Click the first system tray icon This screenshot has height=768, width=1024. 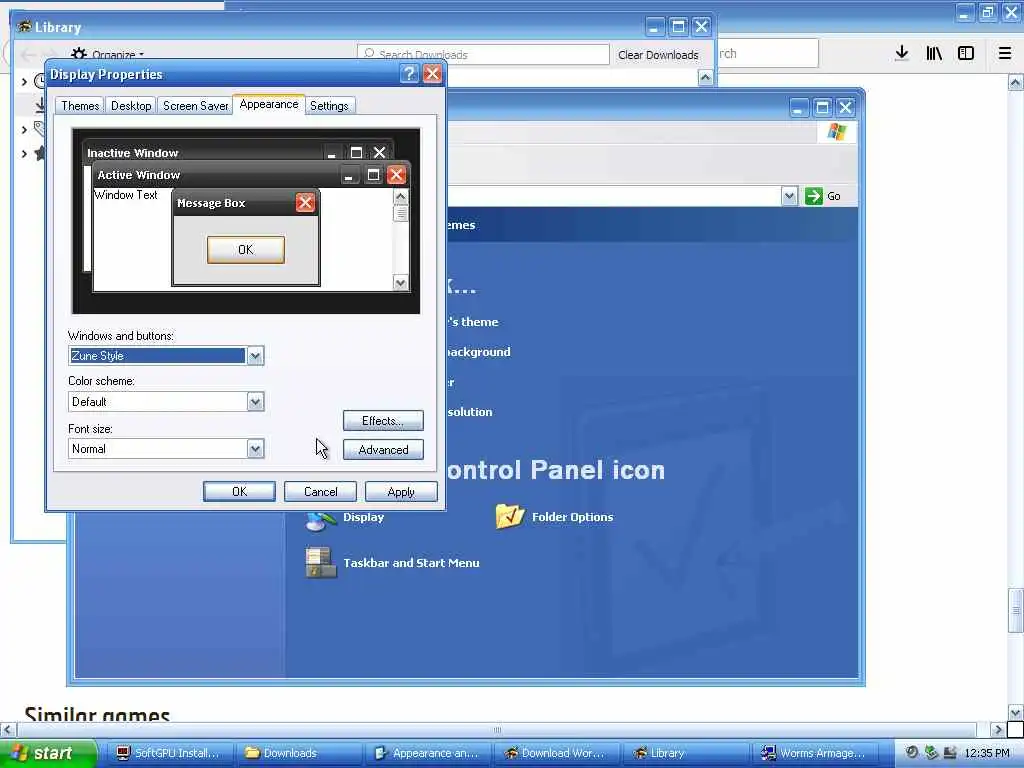[x=912, y=752]
